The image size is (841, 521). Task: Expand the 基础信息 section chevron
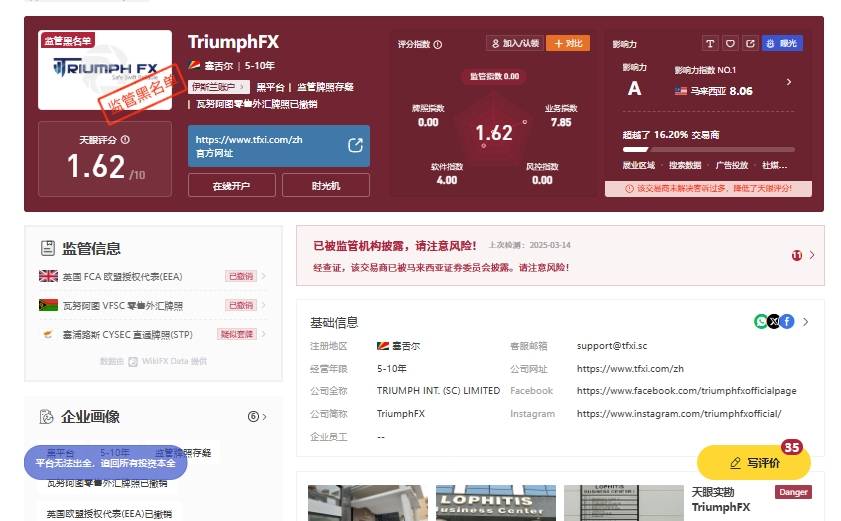pos(806,322)
